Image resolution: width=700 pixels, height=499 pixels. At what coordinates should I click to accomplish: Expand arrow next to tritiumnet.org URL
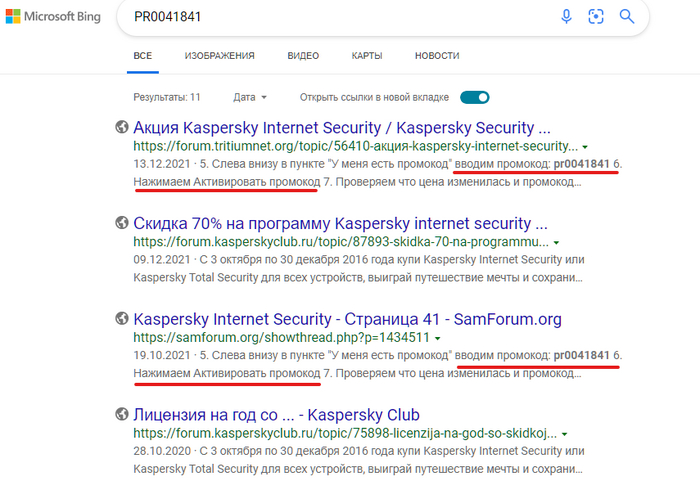point(585,146)
